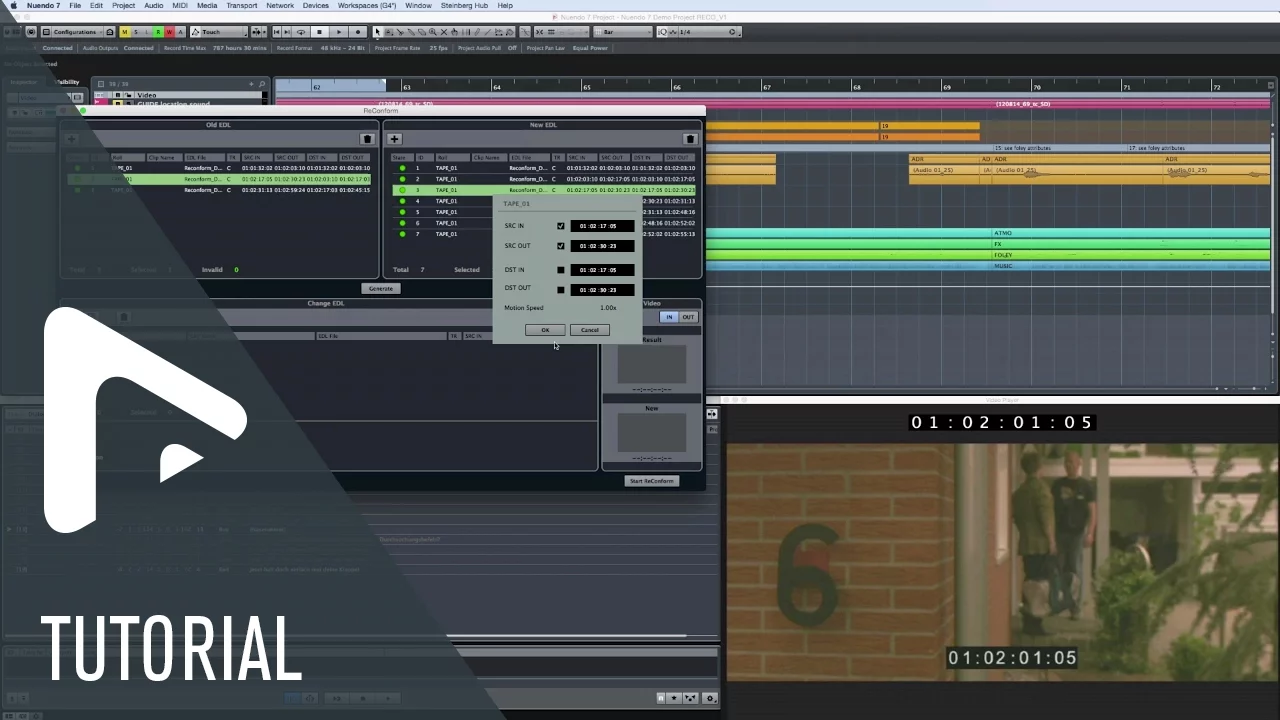1280x720 pixels.
Task: Open the Apple menu
Action: pos(13,5)
